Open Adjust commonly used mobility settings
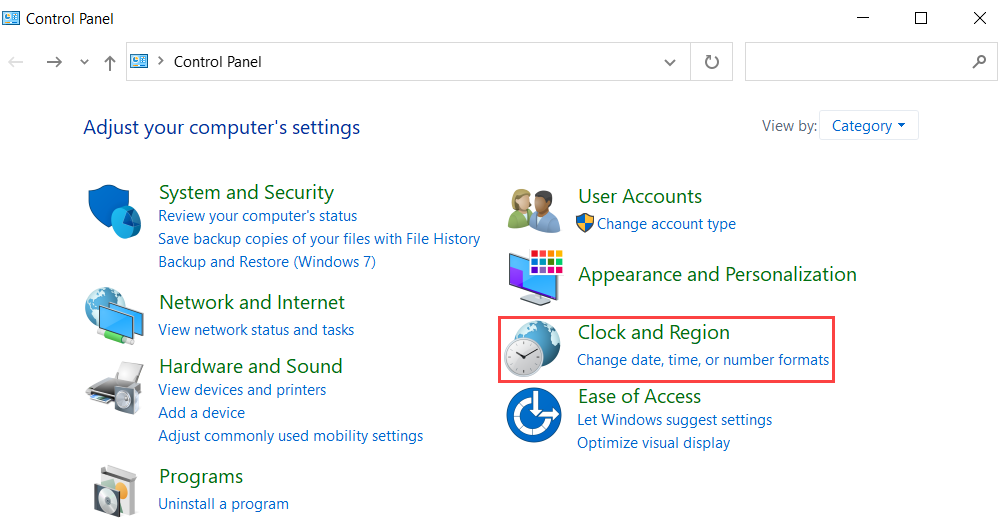Viewport: 1003px width, 530px height. point(290,436)
